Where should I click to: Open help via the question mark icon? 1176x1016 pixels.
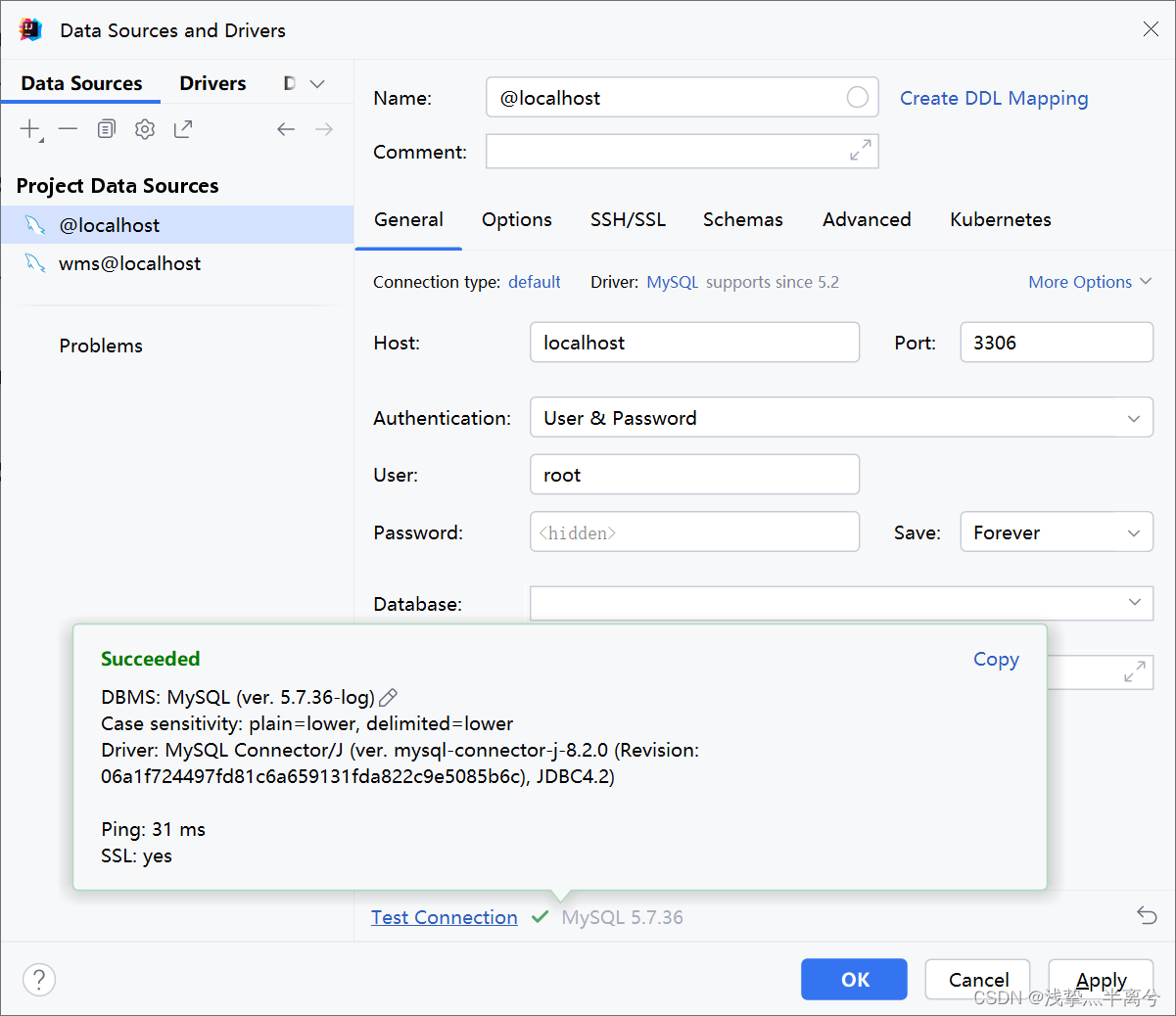tap(39, 979)
